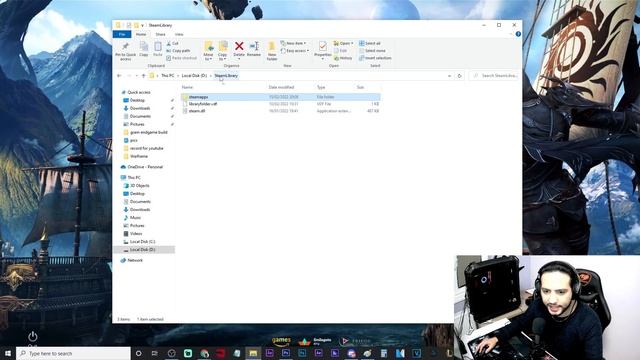Open the Copy to dropdown
Image resolution: width=640 pixels, height=360 pixels.
pyautogui.click(x=222, y=57)
